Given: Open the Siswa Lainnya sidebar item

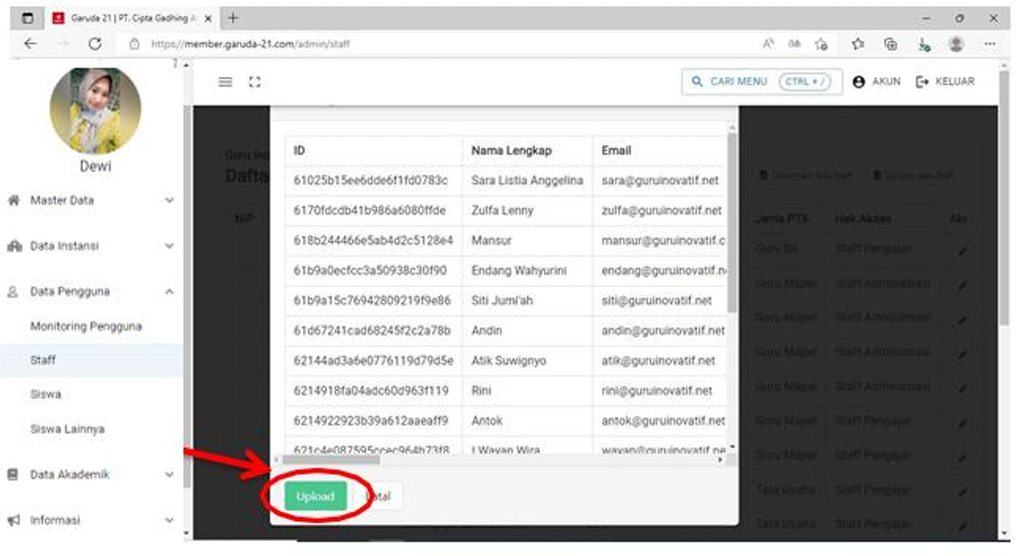Looking at the screenshot, I should (68, 429).
